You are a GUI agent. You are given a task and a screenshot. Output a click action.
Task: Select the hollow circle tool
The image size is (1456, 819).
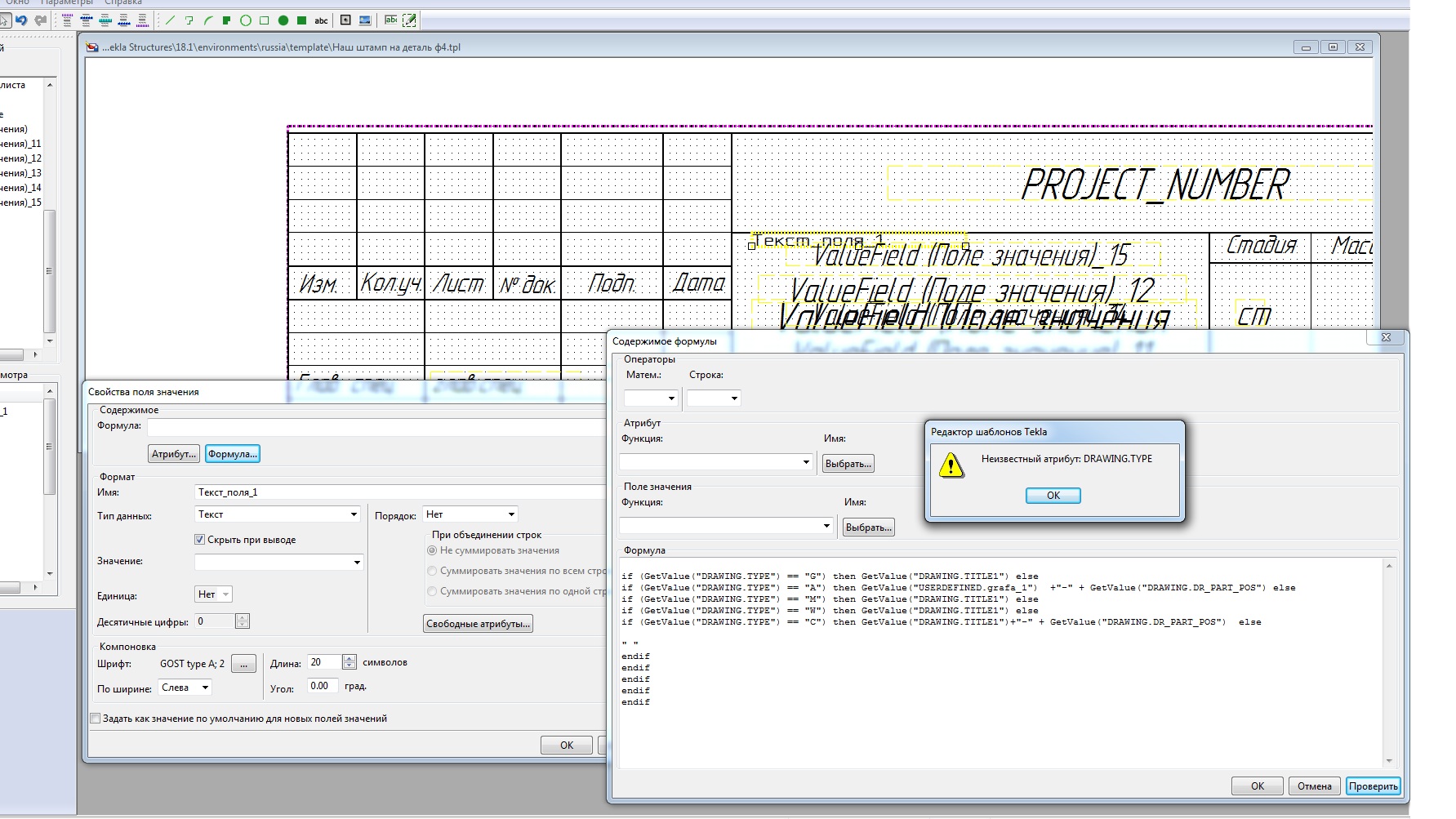tap(245, 20)
